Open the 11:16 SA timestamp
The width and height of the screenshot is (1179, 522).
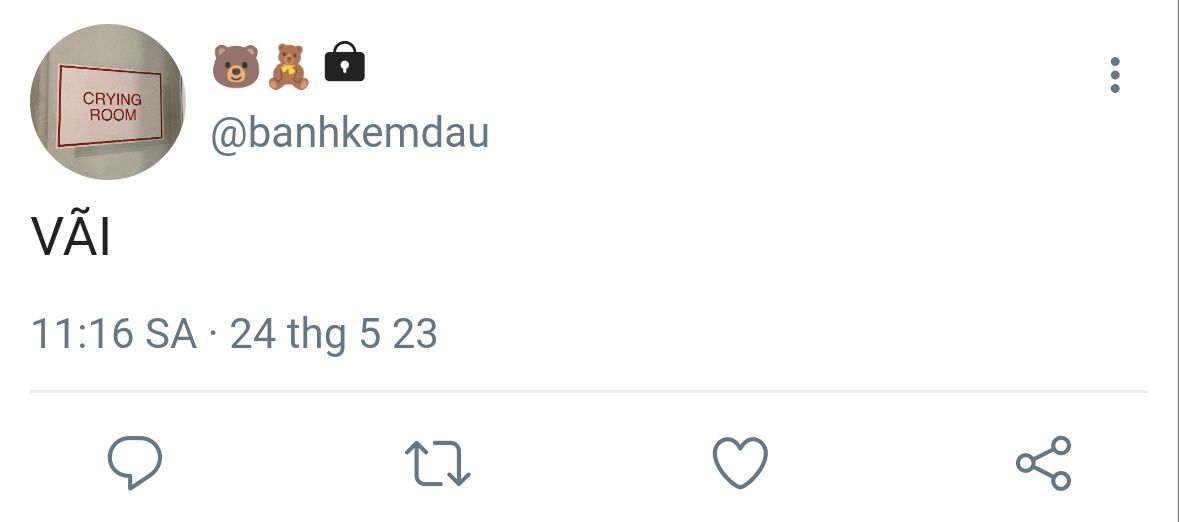[114, 333]
